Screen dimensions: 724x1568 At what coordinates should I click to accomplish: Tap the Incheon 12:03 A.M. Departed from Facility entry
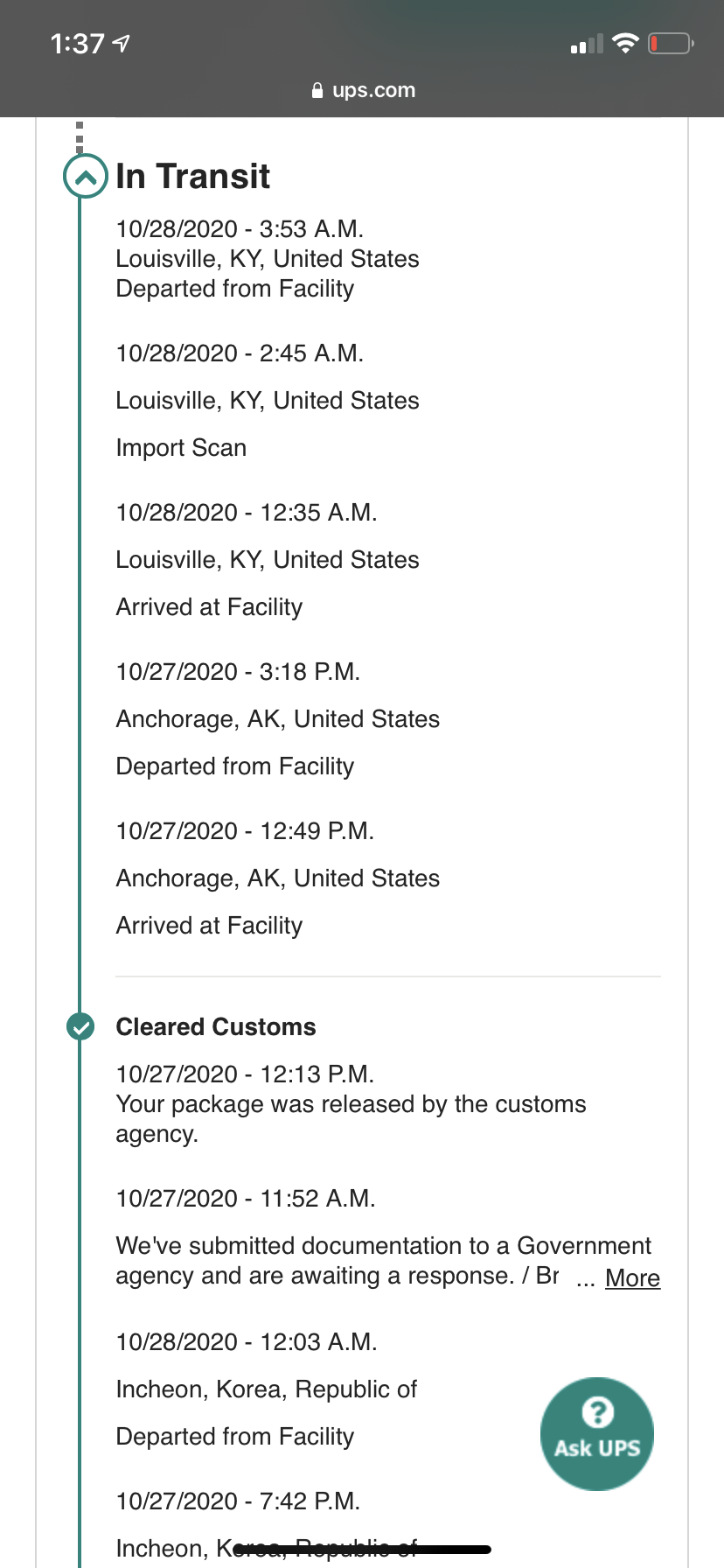click(267, 1389)
